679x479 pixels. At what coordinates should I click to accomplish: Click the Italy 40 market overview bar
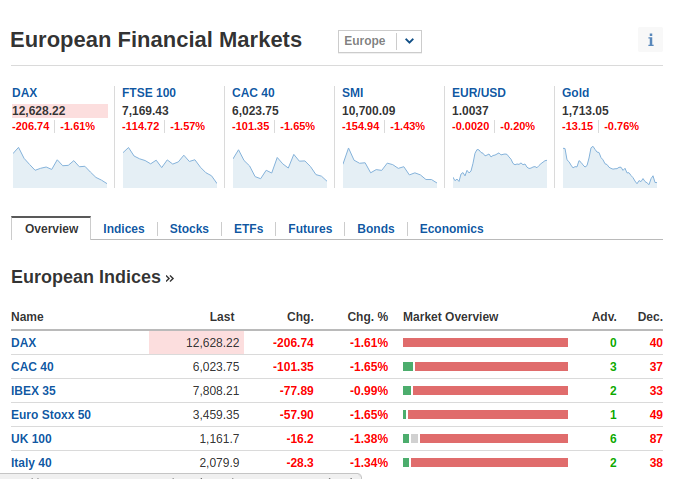(x=485, y=463)
